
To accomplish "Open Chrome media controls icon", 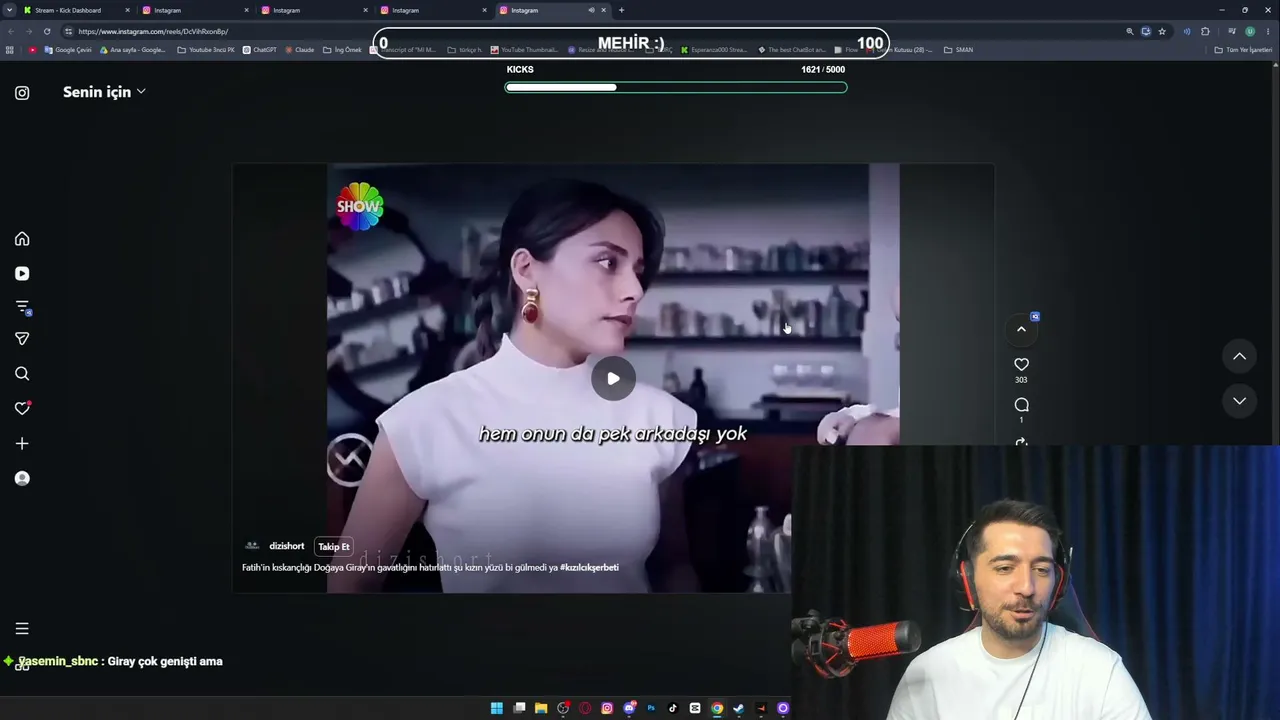I will 1232,31.
